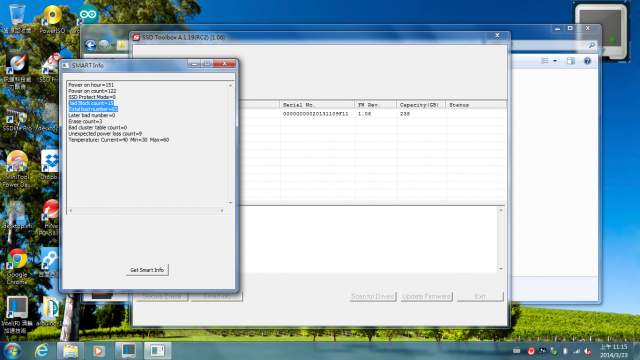The height and width of the screenshot is (360, 640).
Task: Launch the PowerISO desktop shortcut
Action: click(52, 18)
